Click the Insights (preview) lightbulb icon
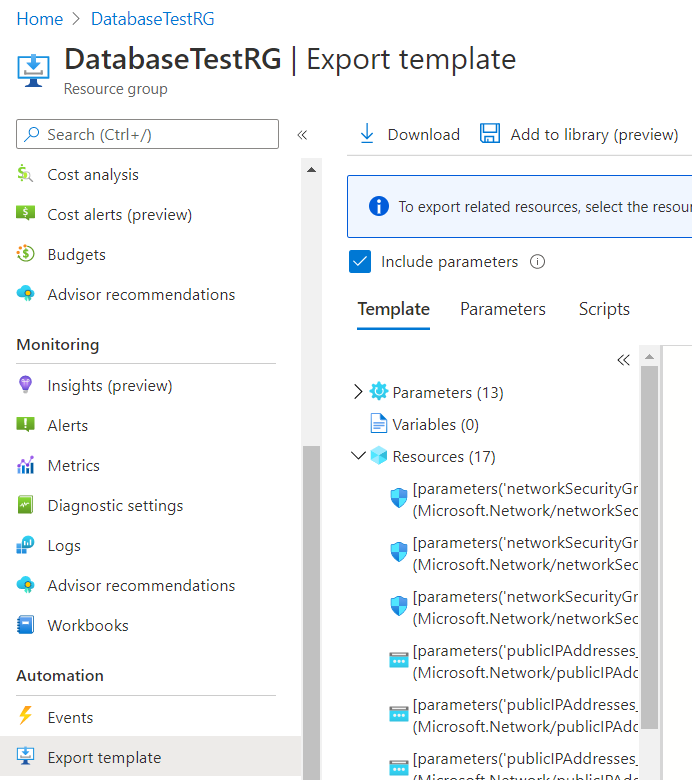 pos(25,385)
